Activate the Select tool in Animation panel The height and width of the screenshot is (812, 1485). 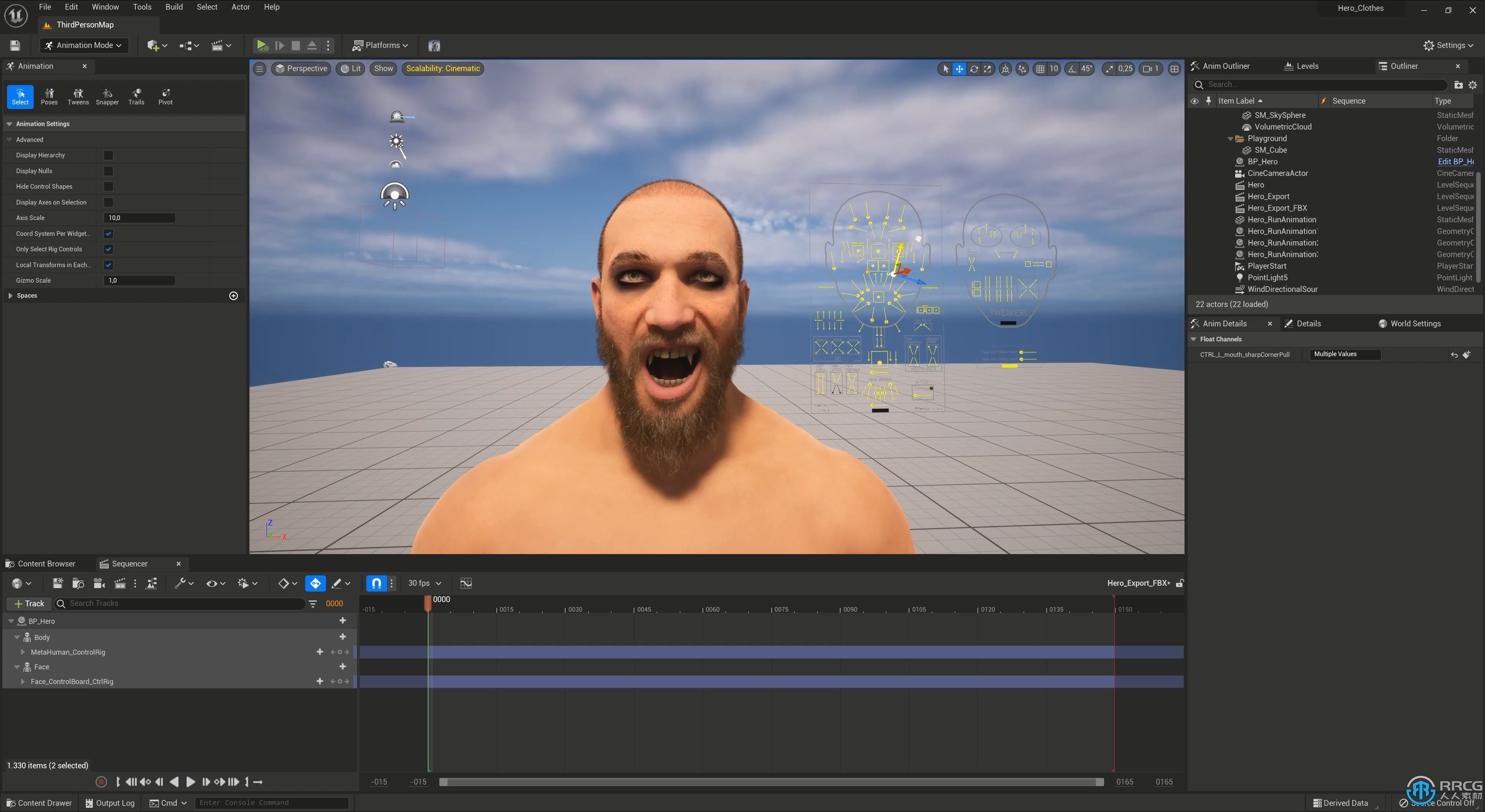pyautogui.click(x=20, y=96)
